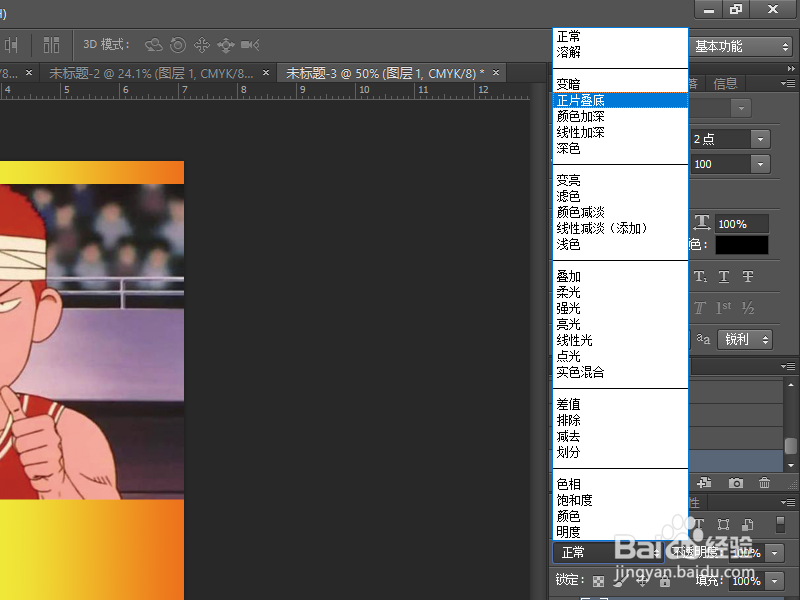800x600 pixels.
Task: Choose 颜色加深 blend mode
Action: 620,116
